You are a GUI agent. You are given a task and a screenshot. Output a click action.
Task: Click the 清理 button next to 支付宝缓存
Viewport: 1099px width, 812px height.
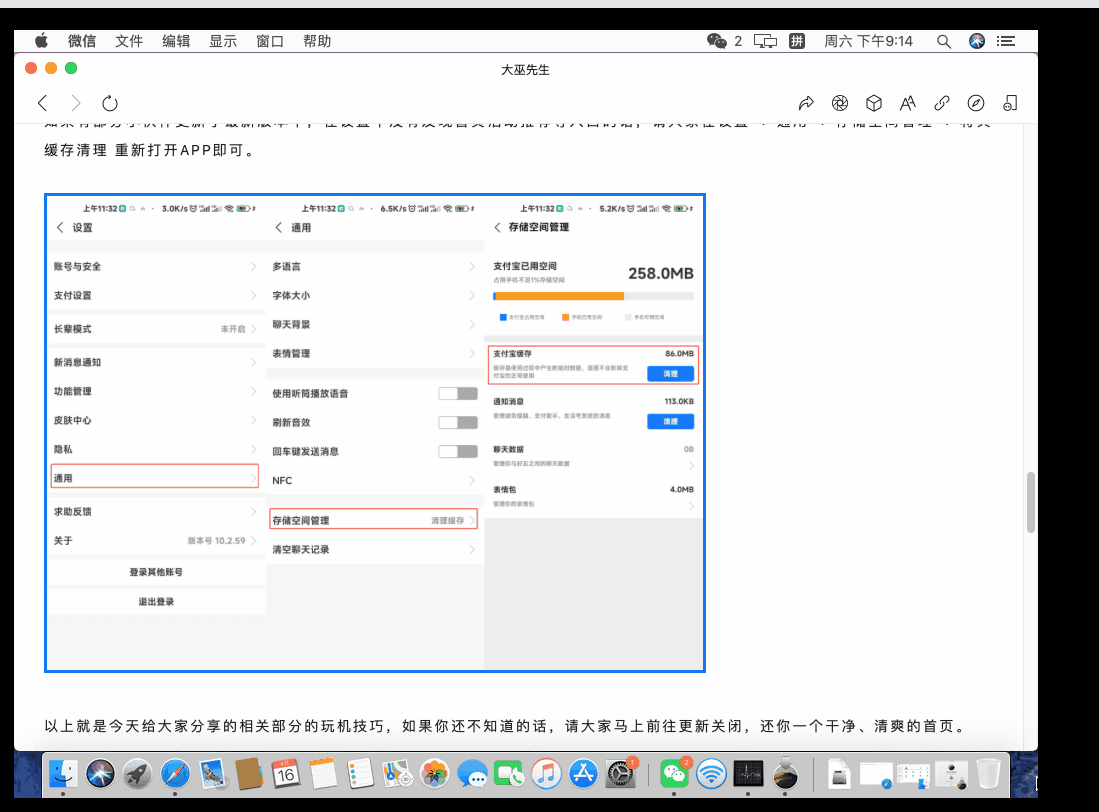pos(669,373)
